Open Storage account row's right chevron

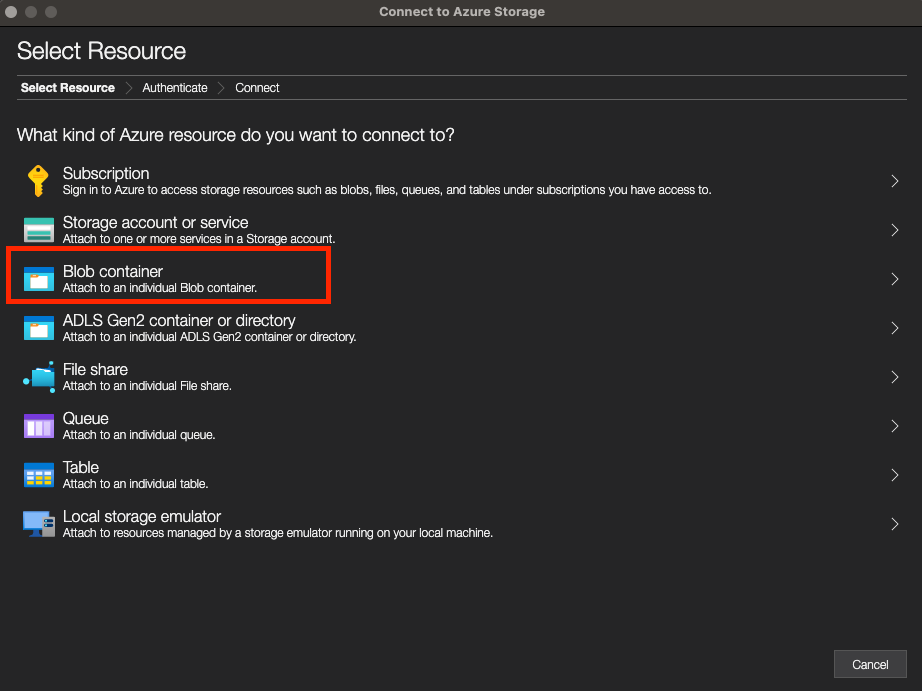894,230
